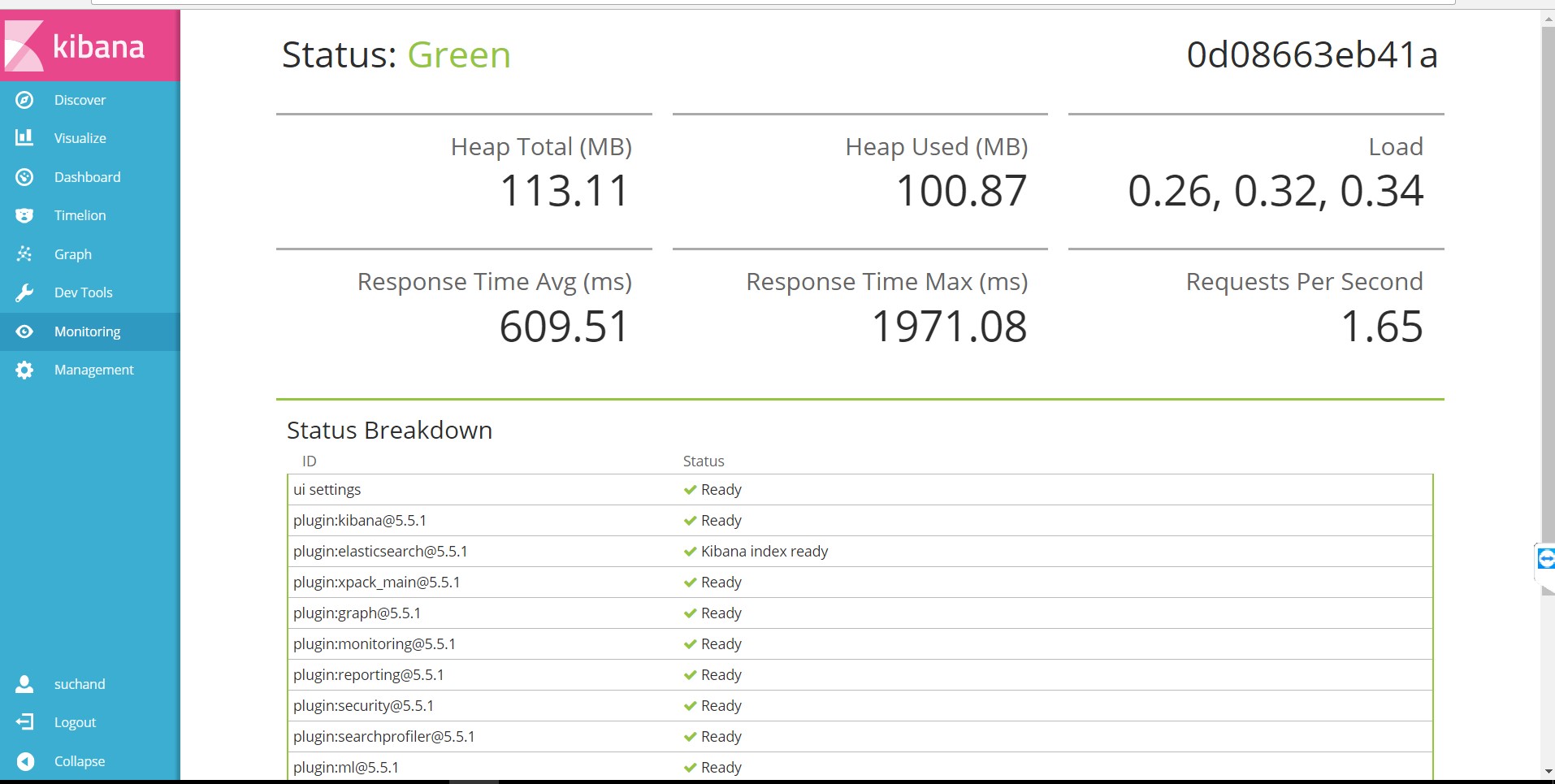Click the Response Time Avg value 609.51

565,327
